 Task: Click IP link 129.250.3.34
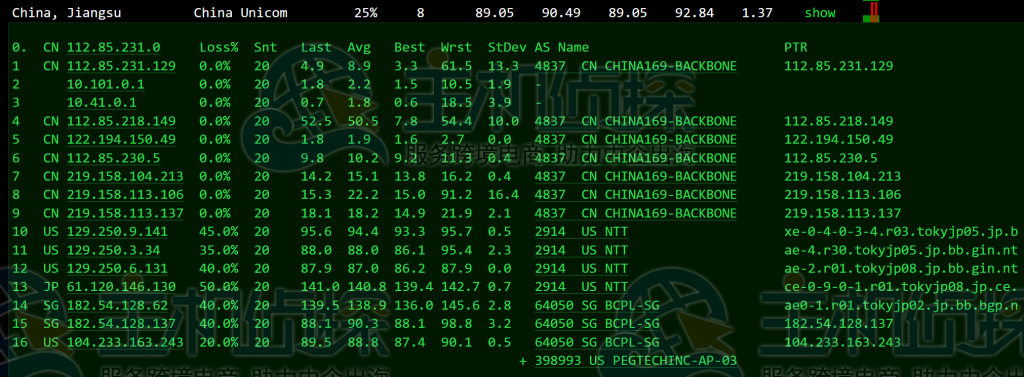pyautogui.click(x=114, y=250)
